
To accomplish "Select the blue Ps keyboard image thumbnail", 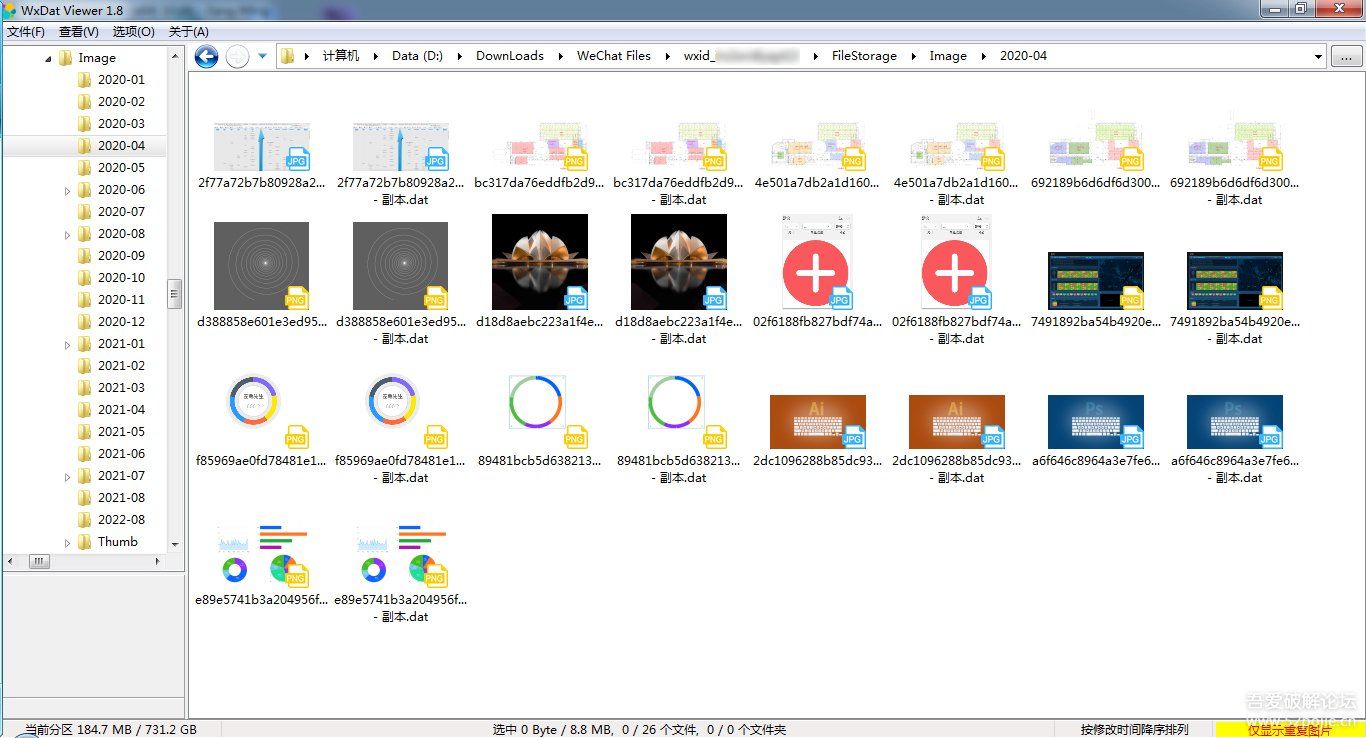I will tap(1096, 421).
